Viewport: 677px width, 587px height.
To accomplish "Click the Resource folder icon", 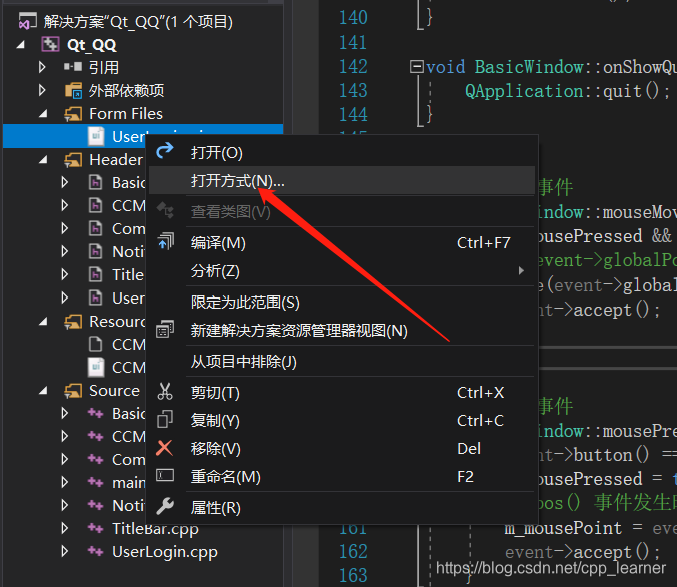I will coord(73,322).
